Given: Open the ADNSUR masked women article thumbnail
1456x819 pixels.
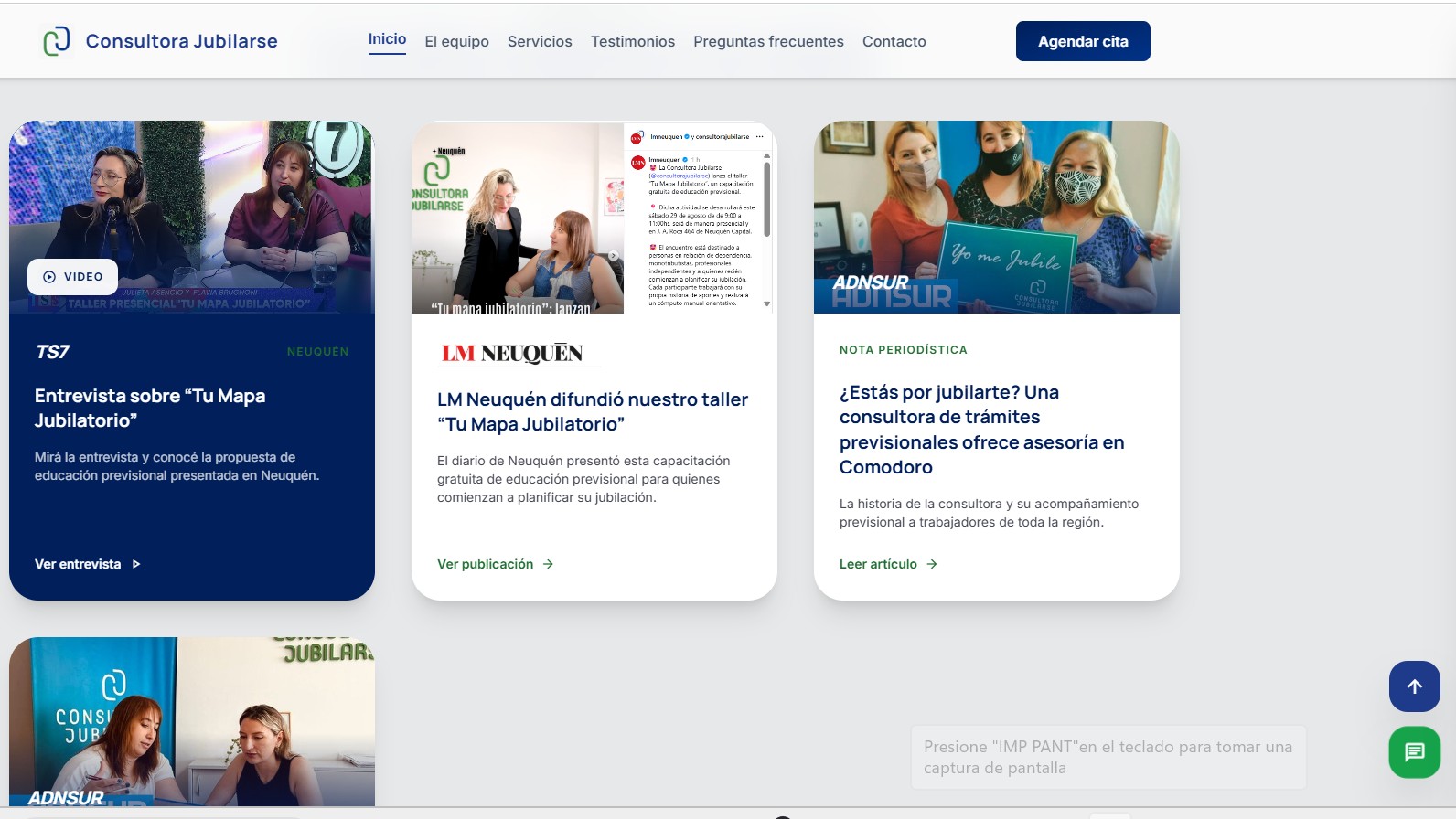Looking at the screenshot, I should (x=997, y=218).
